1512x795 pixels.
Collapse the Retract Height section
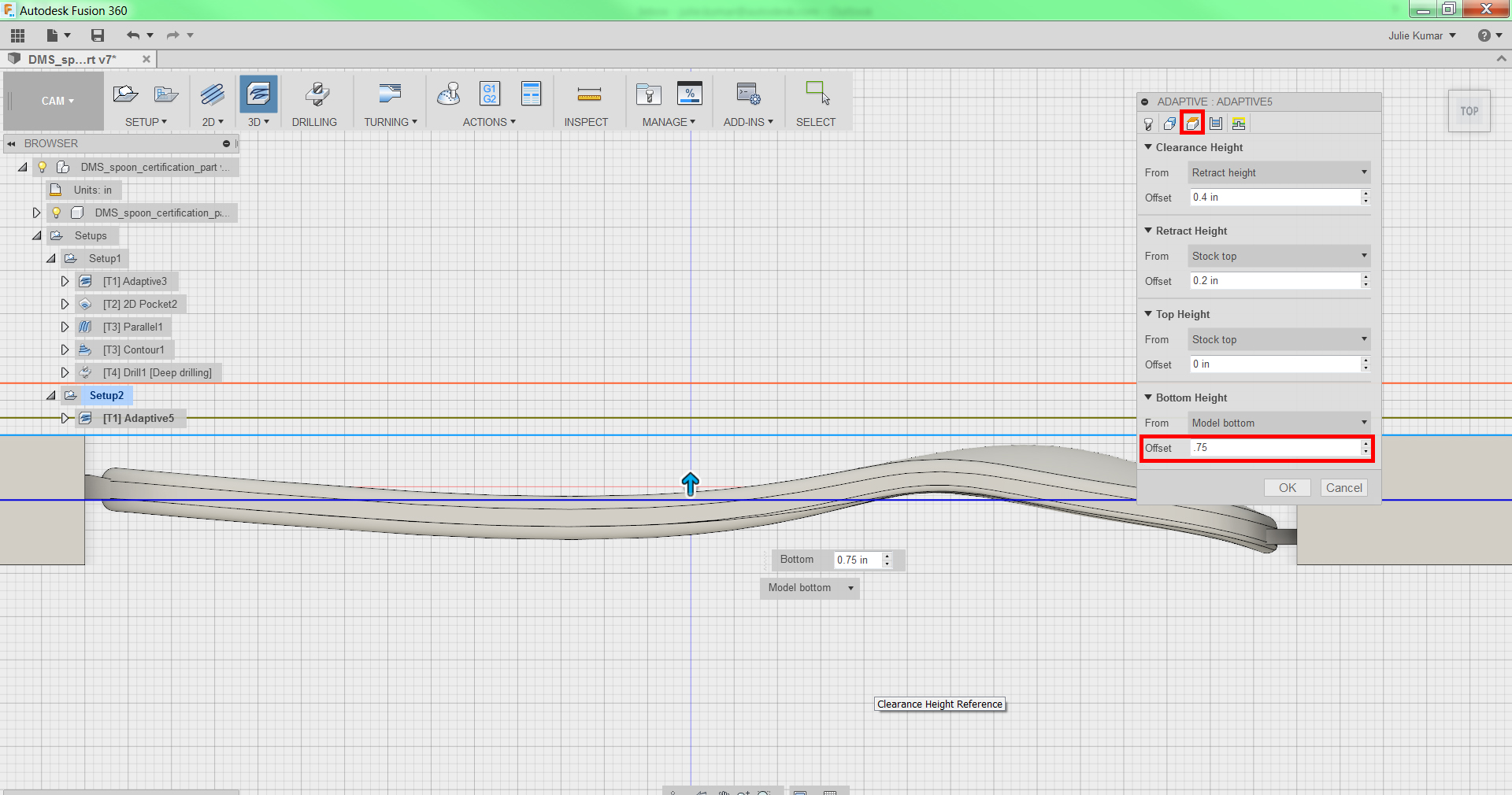(x=1148, y=231)
